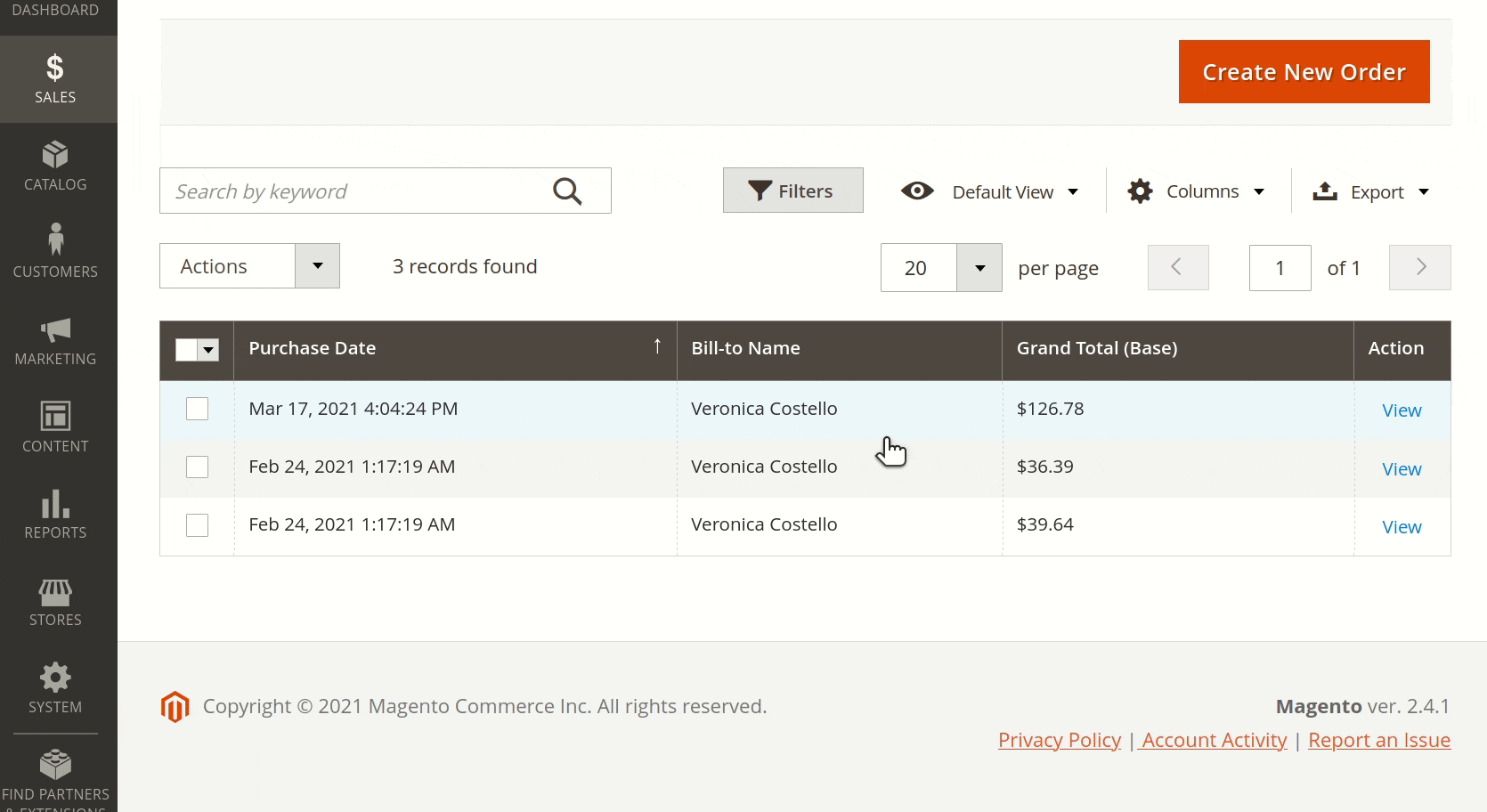Open the Marketing megaphone icon
1487x812 pixels.
(x=55, y=329)
